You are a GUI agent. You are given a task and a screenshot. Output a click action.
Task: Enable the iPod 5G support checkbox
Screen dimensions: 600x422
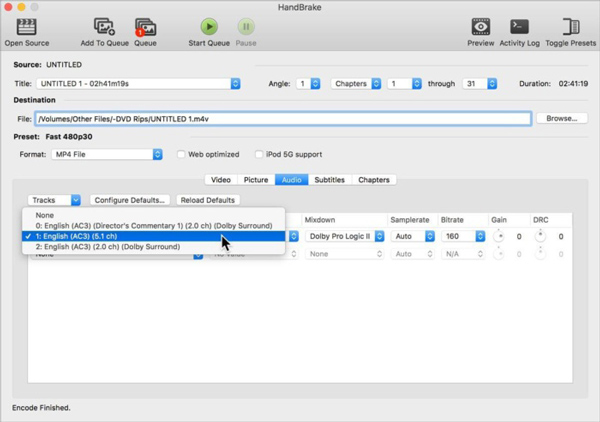pos(259,154)
